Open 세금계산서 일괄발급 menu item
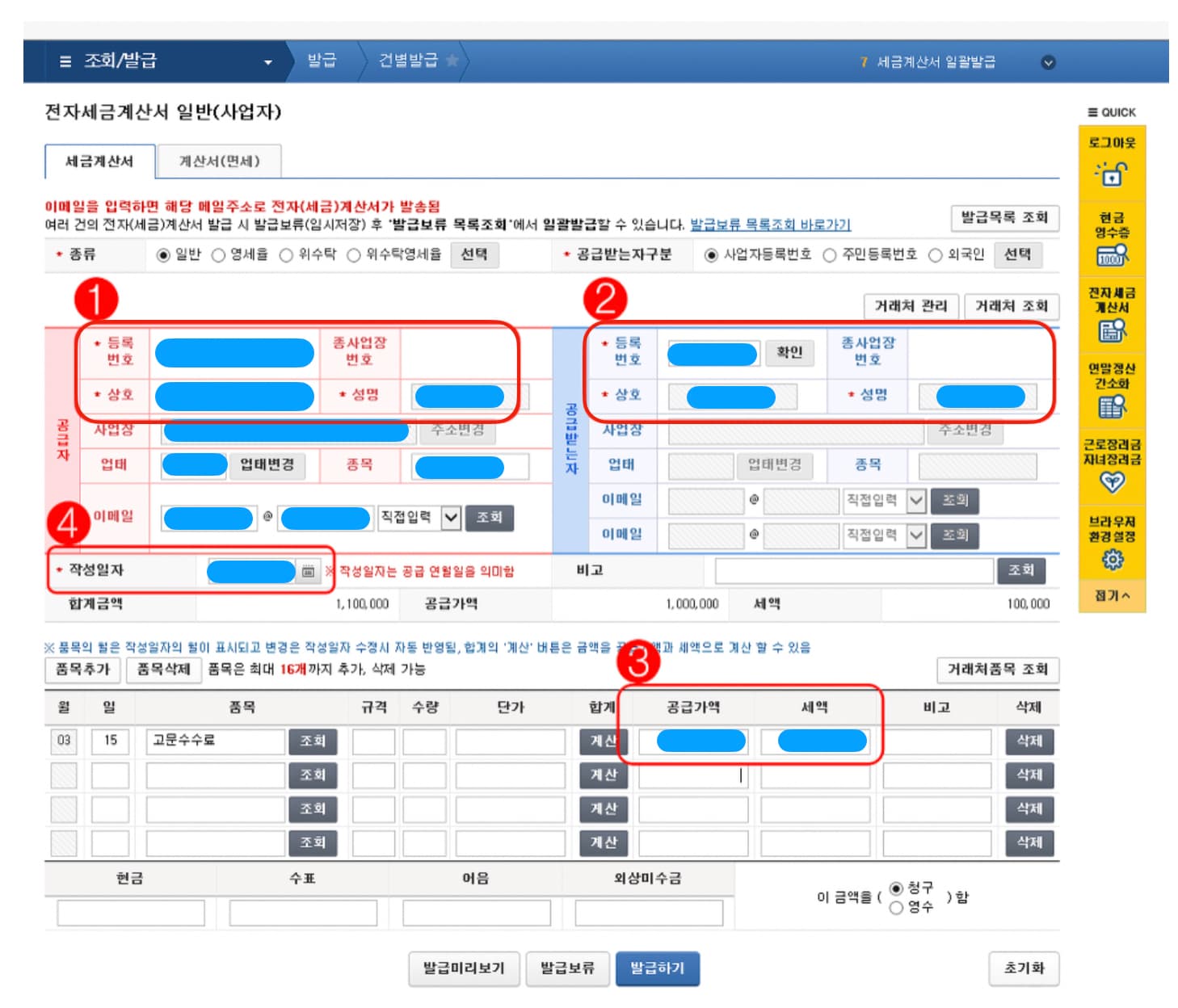 point(936,62)
